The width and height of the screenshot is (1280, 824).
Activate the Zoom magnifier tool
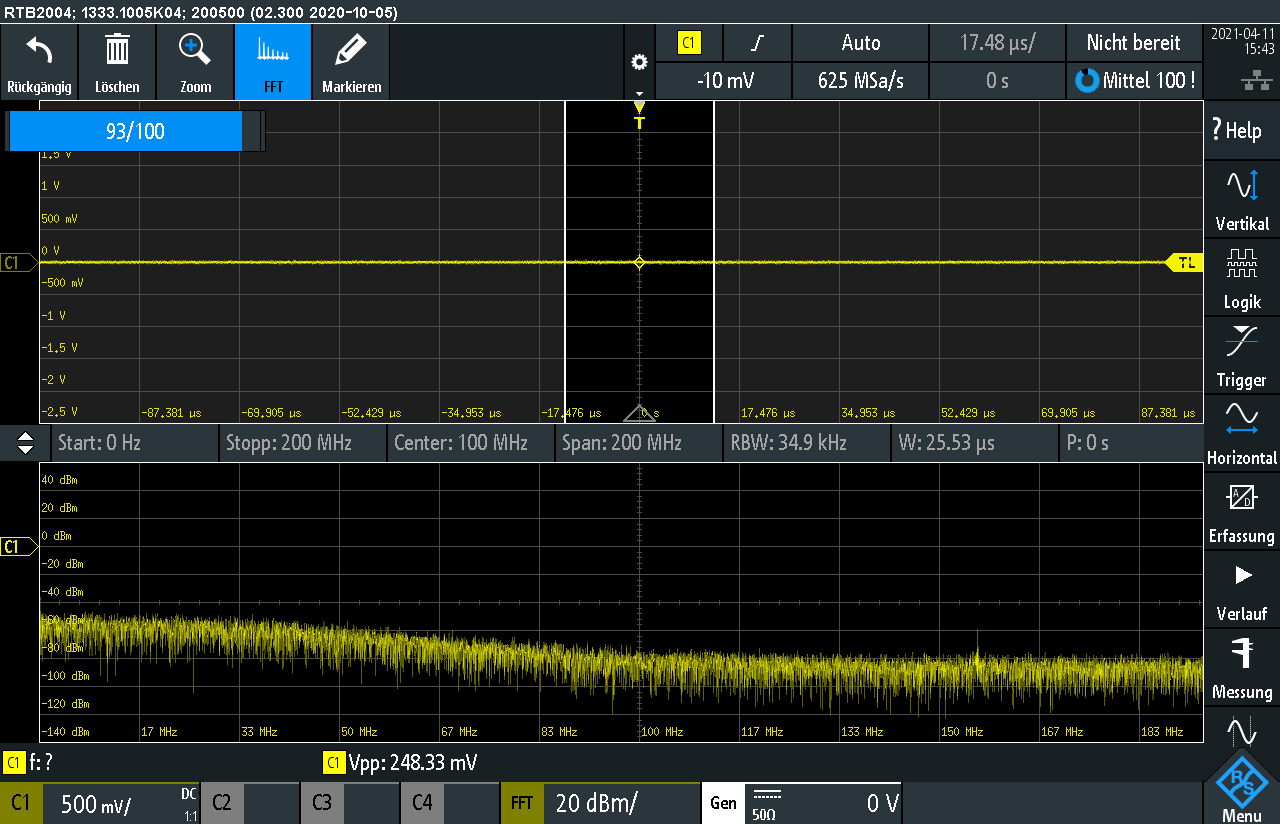[195, 62]
